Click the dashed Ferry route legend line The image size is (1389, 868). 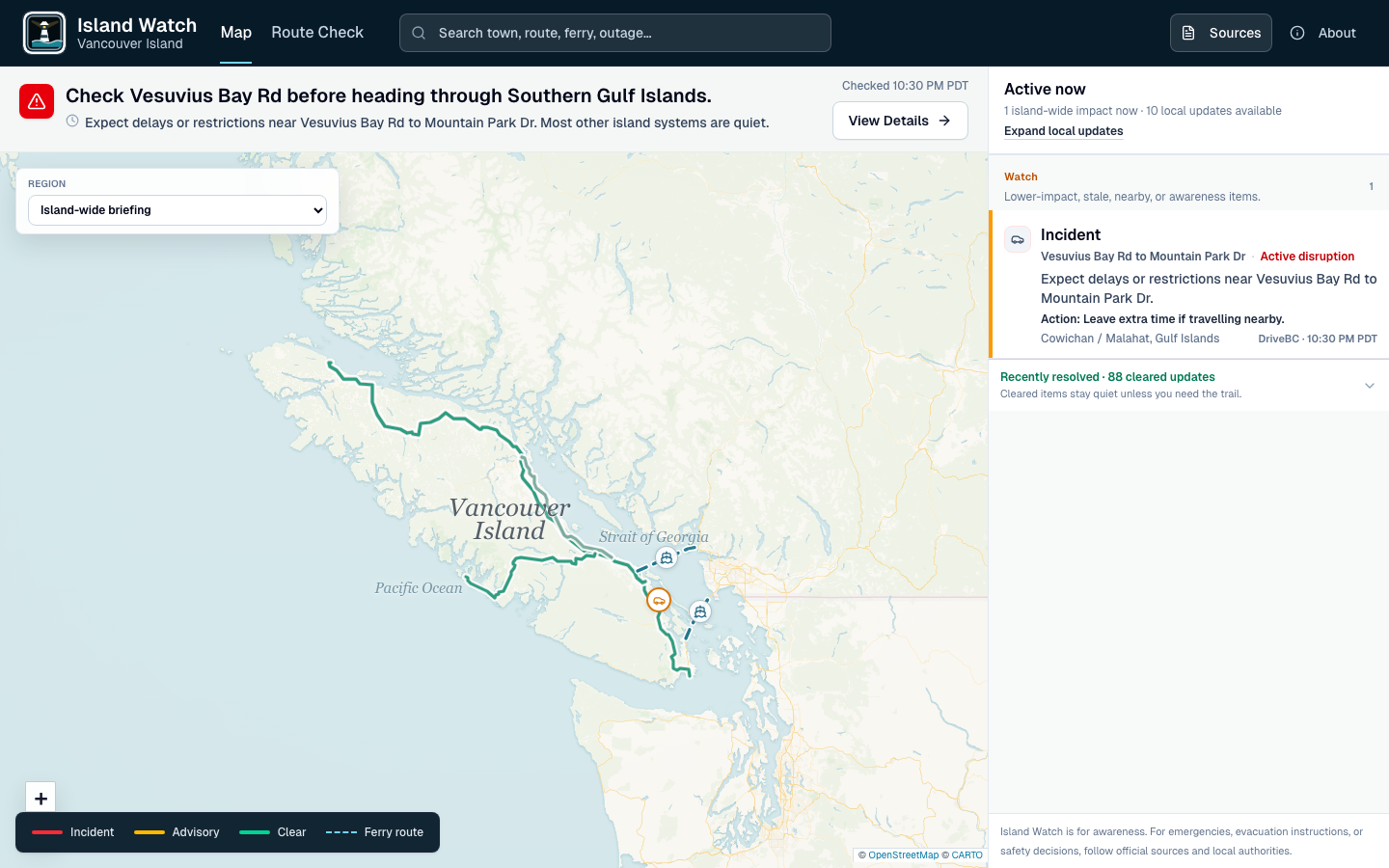(x=341, y=832)
